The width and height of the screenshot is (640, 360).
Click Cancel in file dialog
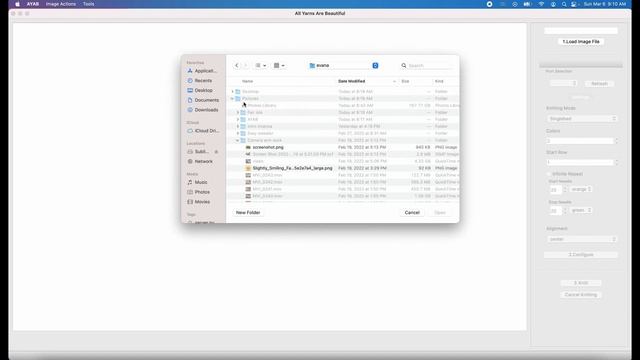point(412,213)
